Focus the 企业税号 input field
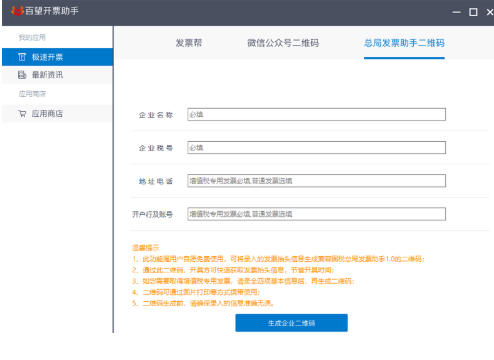The height and width of the screenshot is (360, 494). (316, 148)
